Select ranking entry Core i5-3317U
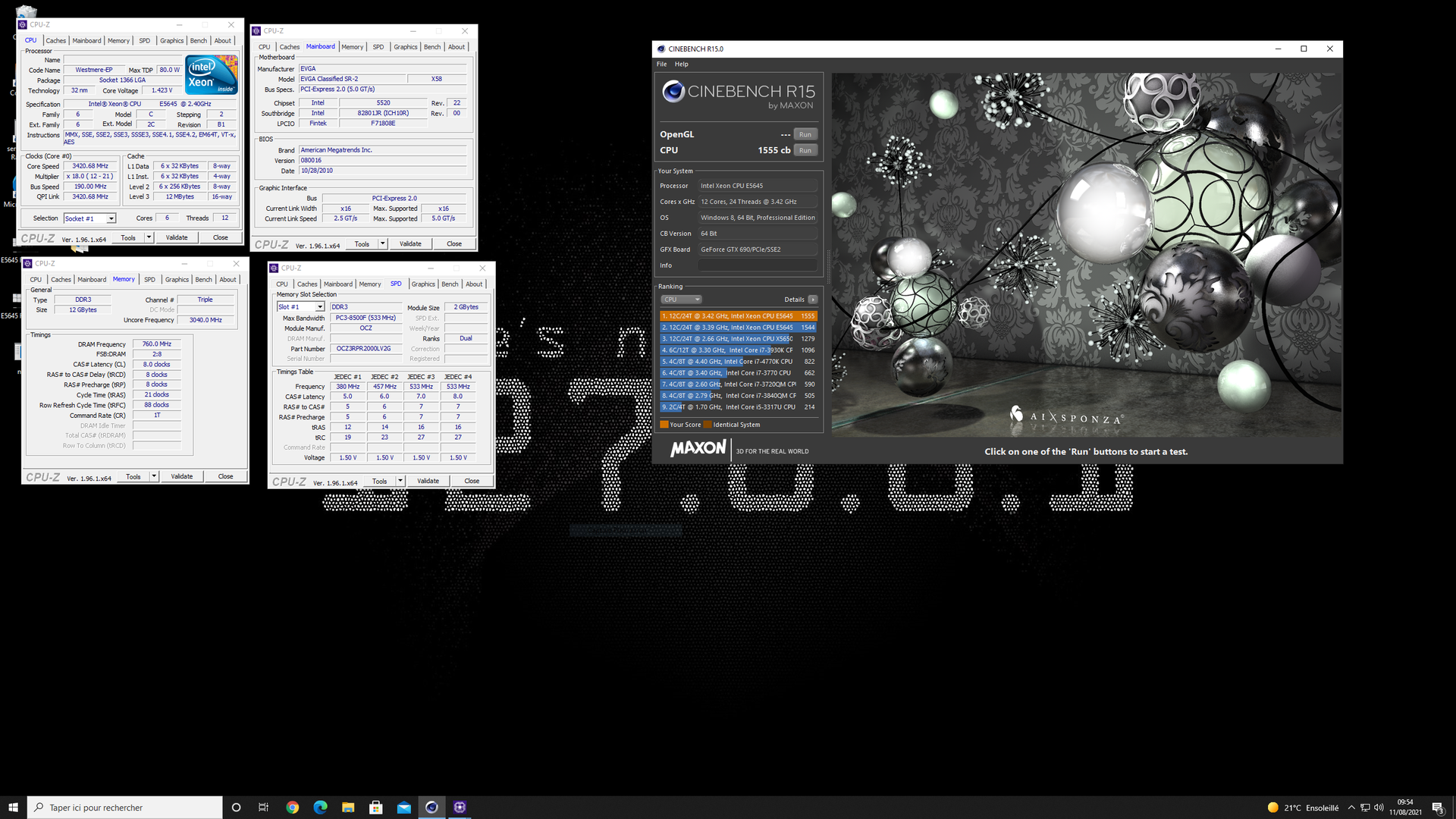This screenshot has width=1456, height=819. [739, 407]
